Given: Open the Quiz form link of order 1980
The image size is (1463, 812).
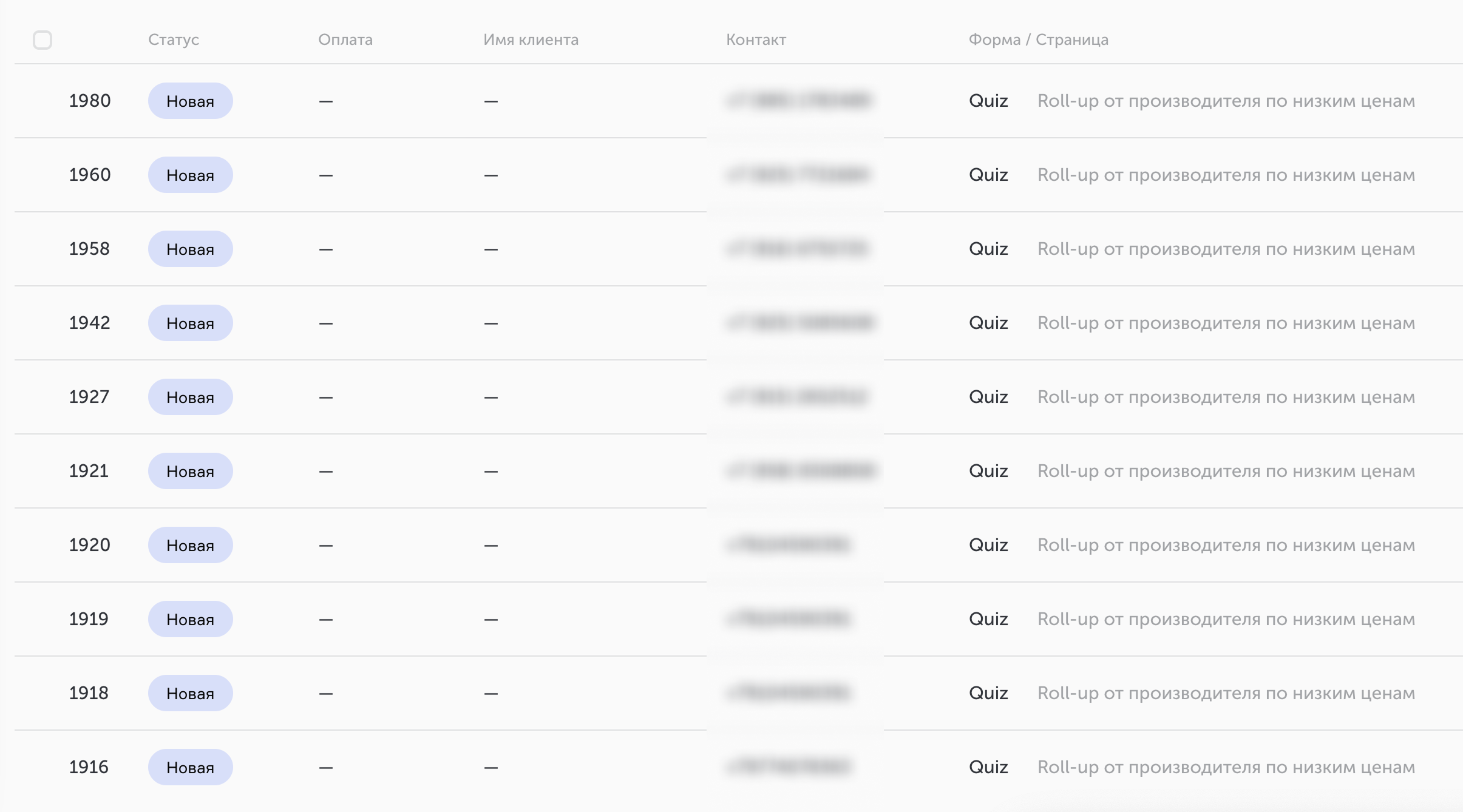Looking at the screenshot, I should (x=988, y=101).
